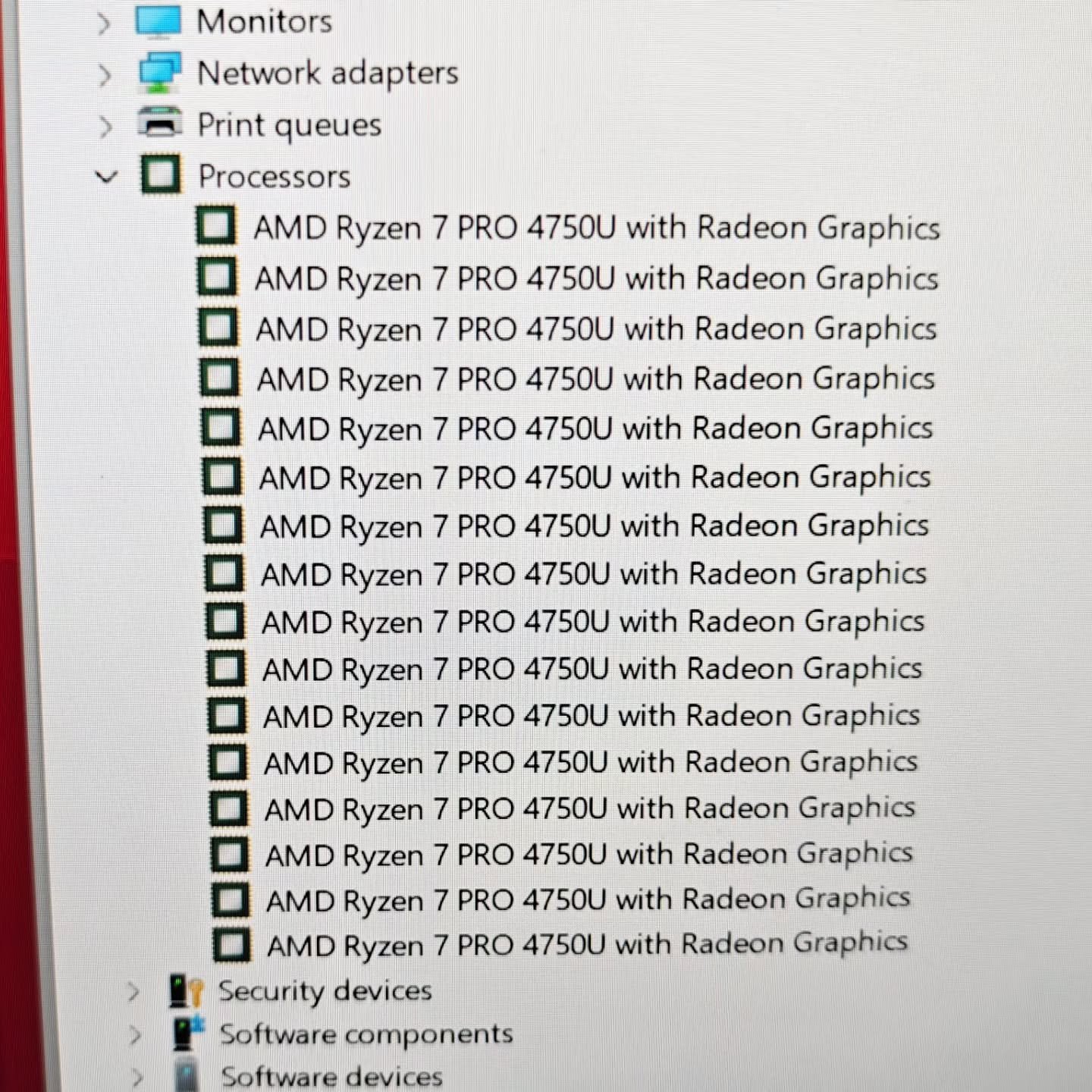Viewport: 1092px width, 1092px height.
Task: Click the Network adapters category icon
Action: [x=159, y=72]
